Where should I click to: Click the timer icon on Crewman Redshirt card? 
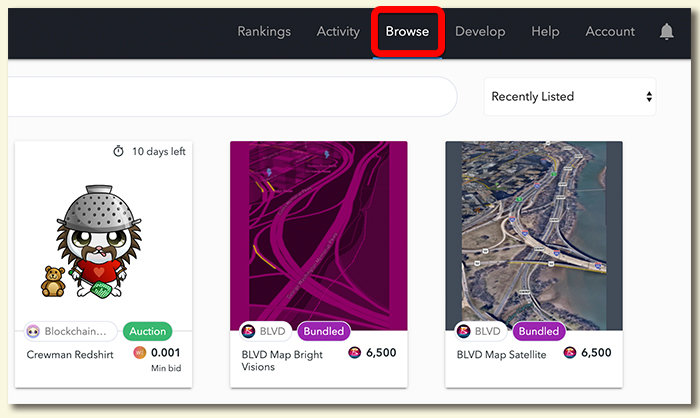[118, 152]
